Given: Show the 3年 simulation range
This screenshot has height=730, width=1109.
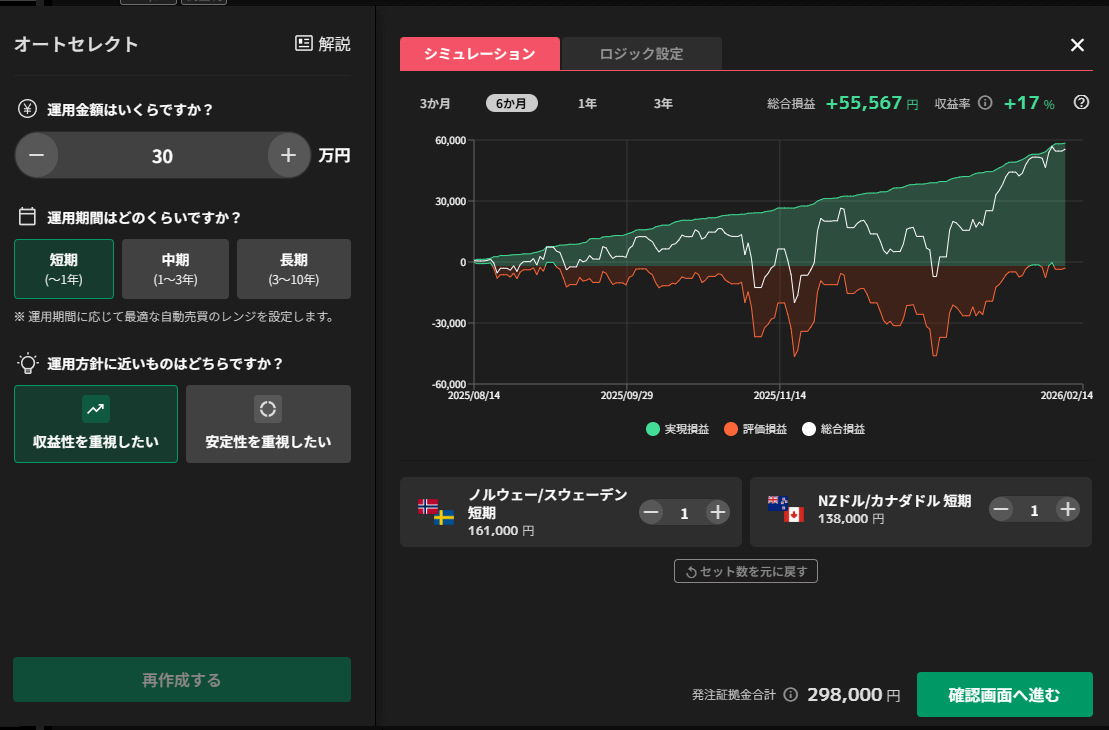Looking at the screenshot, I should (663, 103).
